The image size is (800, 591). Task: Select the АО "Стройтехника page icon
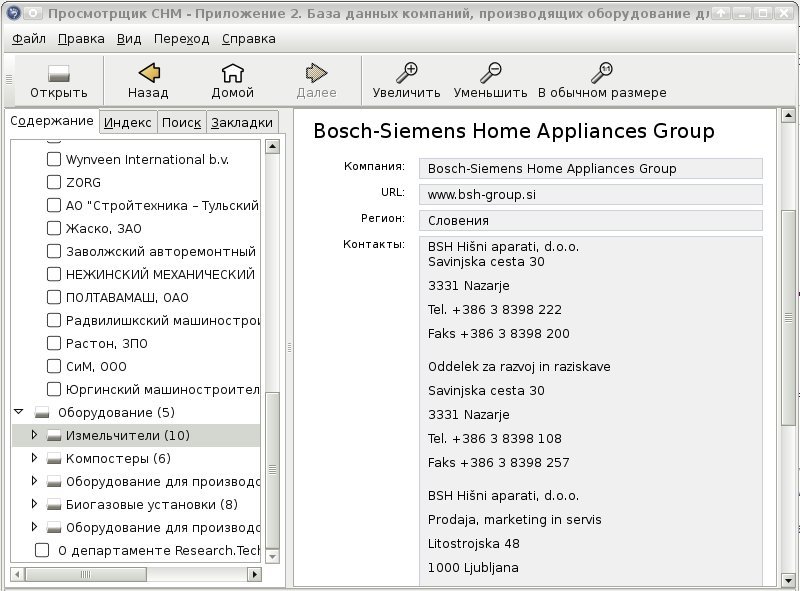(x=54, y=205)
